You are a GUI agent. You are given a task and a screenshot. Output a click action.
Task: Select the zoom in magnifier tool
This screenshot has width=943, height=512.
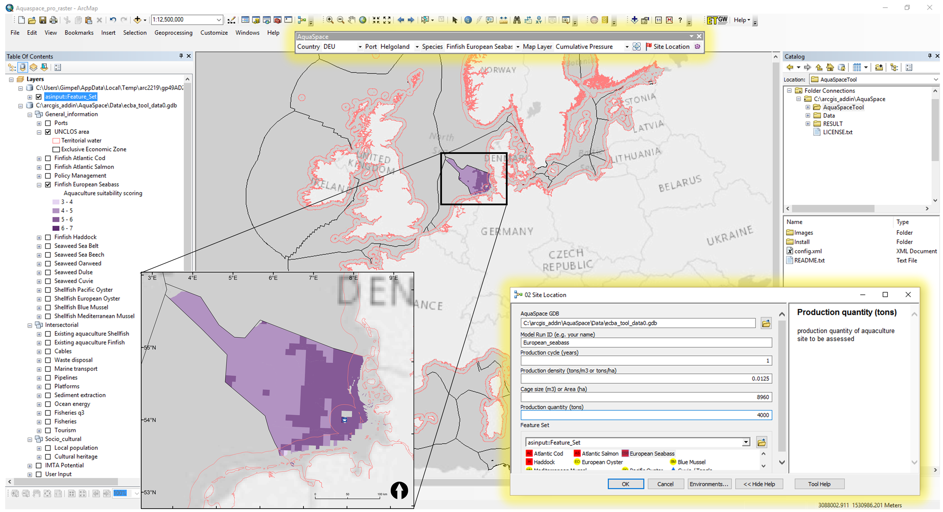330,20
